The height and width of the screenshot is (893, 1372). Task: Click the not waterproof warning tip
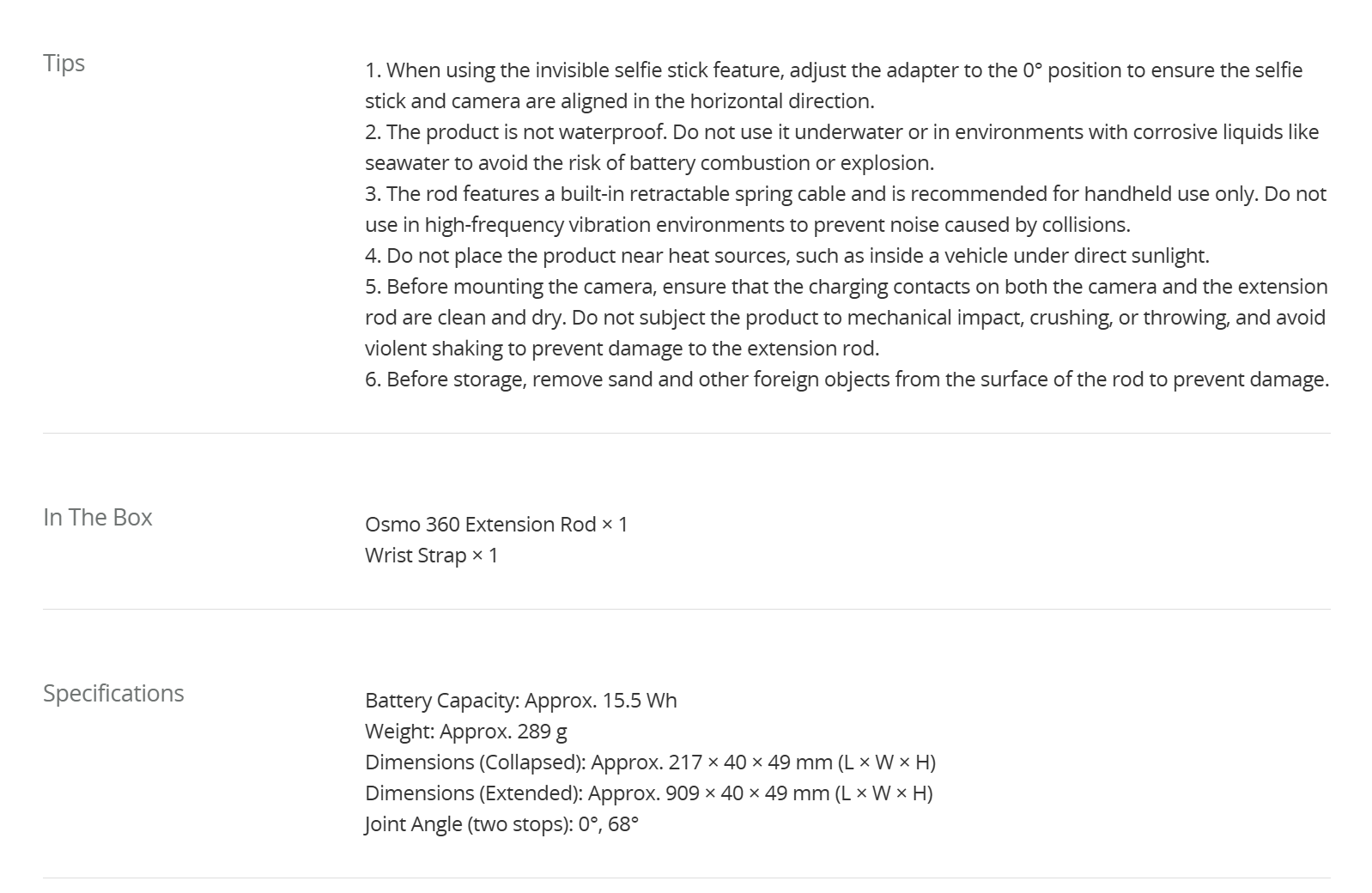pos(841,147)
